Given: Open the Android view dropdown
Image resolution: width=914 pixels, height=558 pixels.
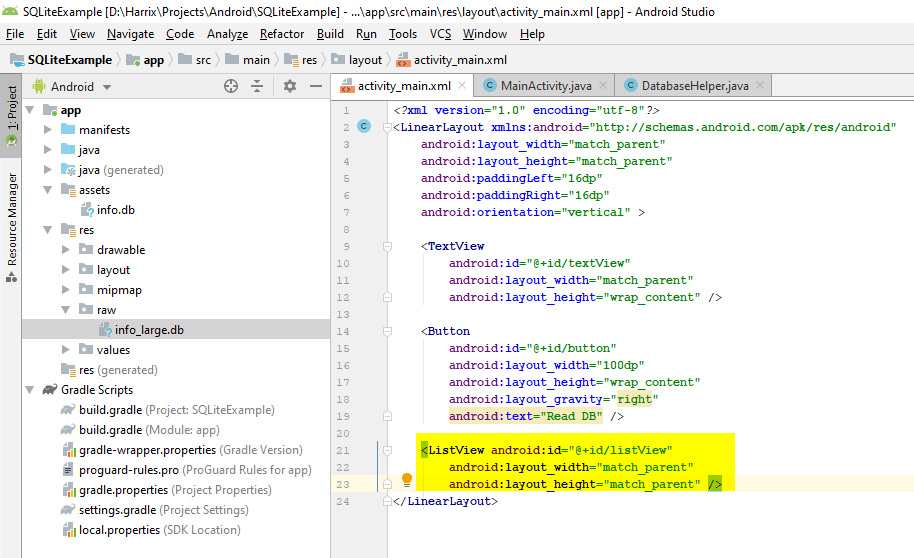Looking at the screenshot, I should pyautogui.click(x=80, y=87).
